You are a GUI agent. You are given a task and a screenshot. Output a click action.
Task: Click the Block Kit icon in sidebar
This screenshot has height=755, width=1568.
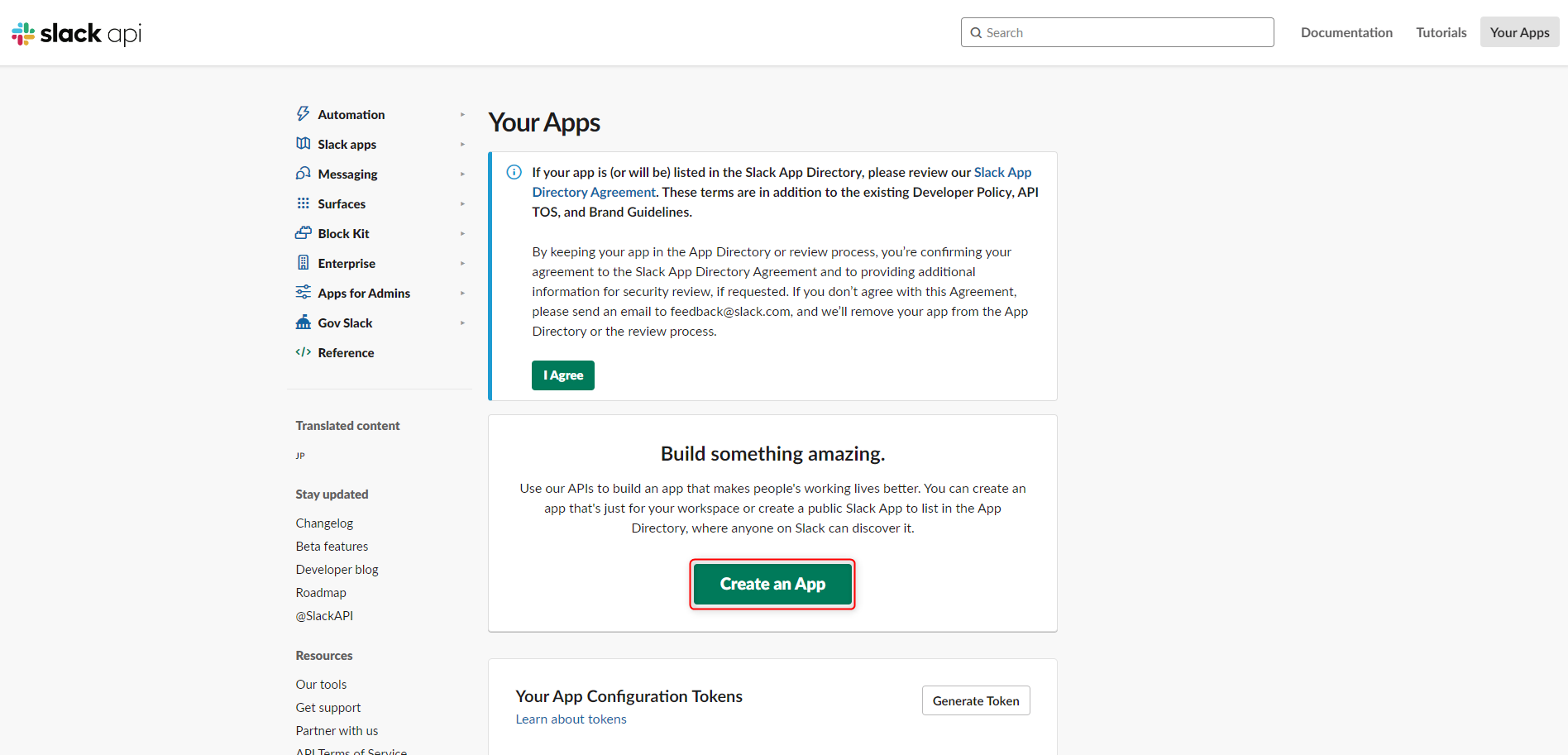coord(304,233)
